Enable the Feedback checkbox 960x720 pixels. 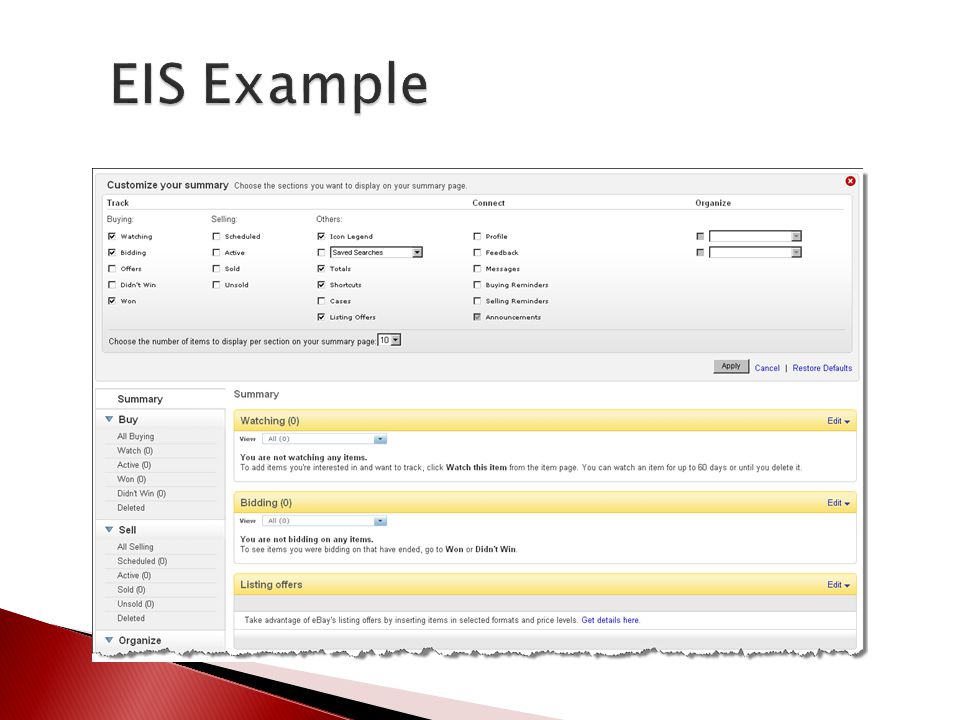coord(477,252)
